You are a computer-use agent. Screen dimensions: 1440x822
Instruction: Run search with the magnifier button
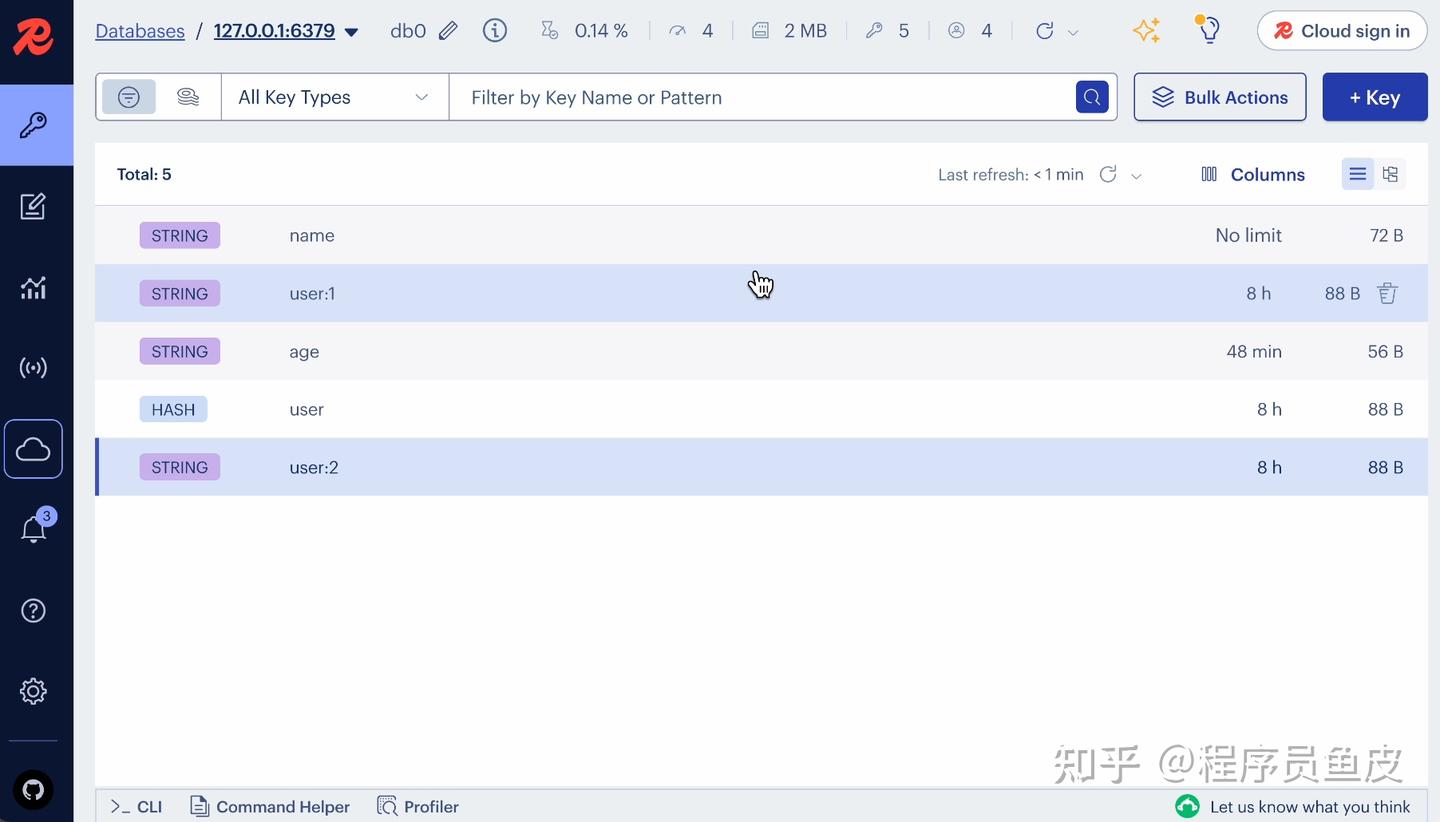point(1092,97)
